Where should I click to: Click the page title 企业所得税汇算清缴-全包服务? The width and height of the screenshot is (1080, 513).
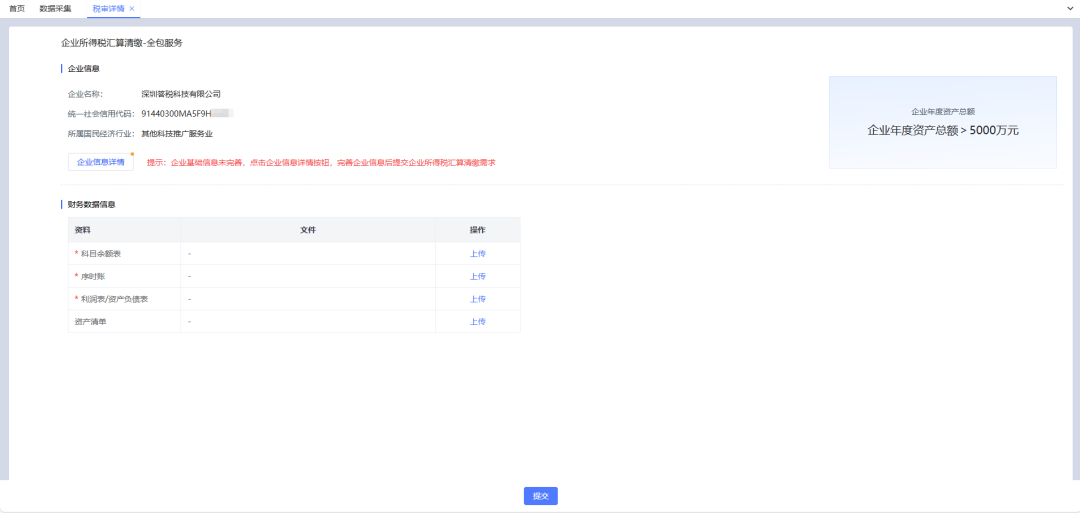(122, 43)
